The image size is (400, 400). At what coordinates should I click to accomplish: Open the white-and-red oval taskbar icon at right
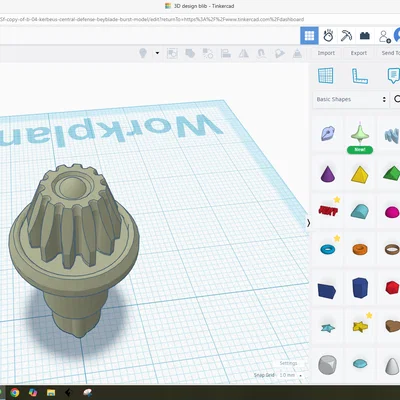87,393
